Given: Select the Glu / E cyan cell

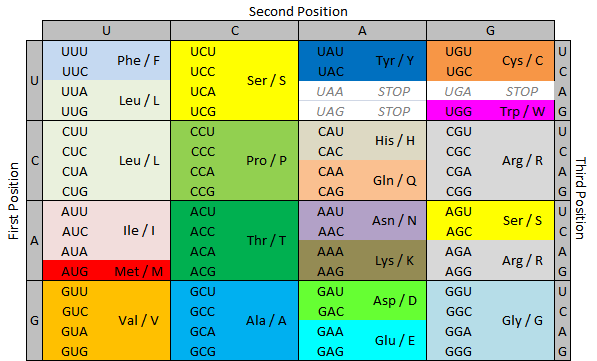Looking at the screenshot, I should (362, 340).
